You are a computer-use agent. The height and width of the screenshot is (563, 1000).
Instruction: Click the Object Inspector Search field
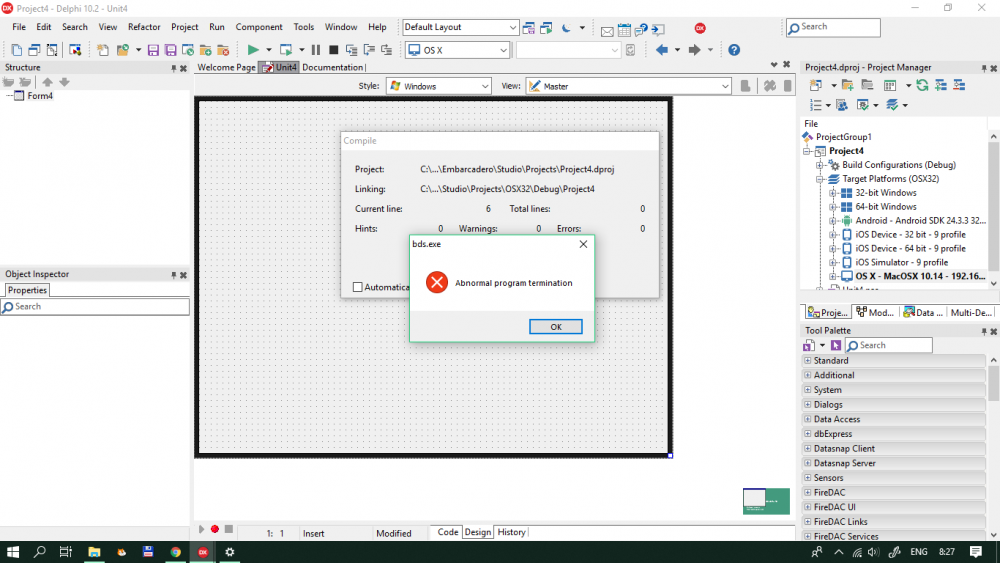95,307
